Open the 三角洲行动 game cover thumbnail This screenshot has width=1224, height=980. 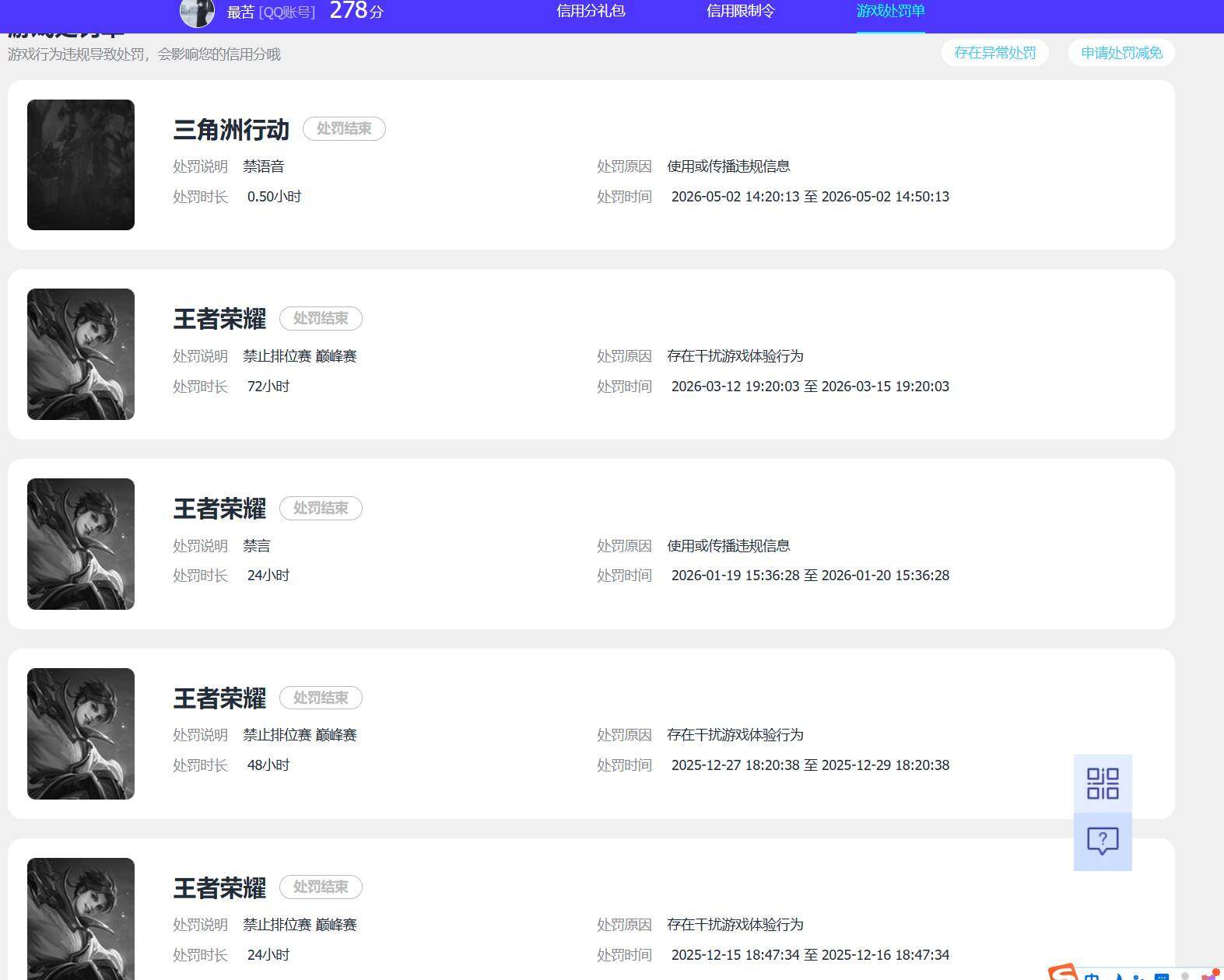click(81, 165)
